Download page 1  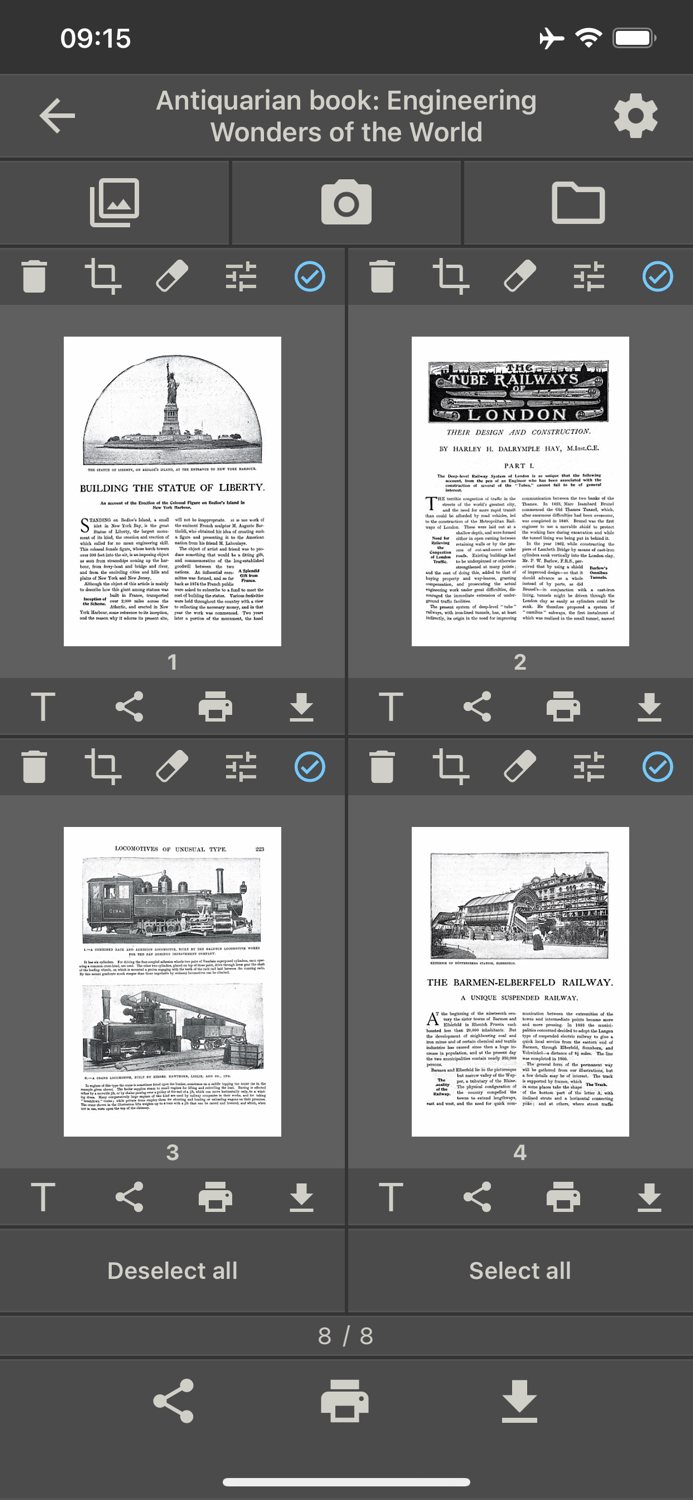pos(301,707)
